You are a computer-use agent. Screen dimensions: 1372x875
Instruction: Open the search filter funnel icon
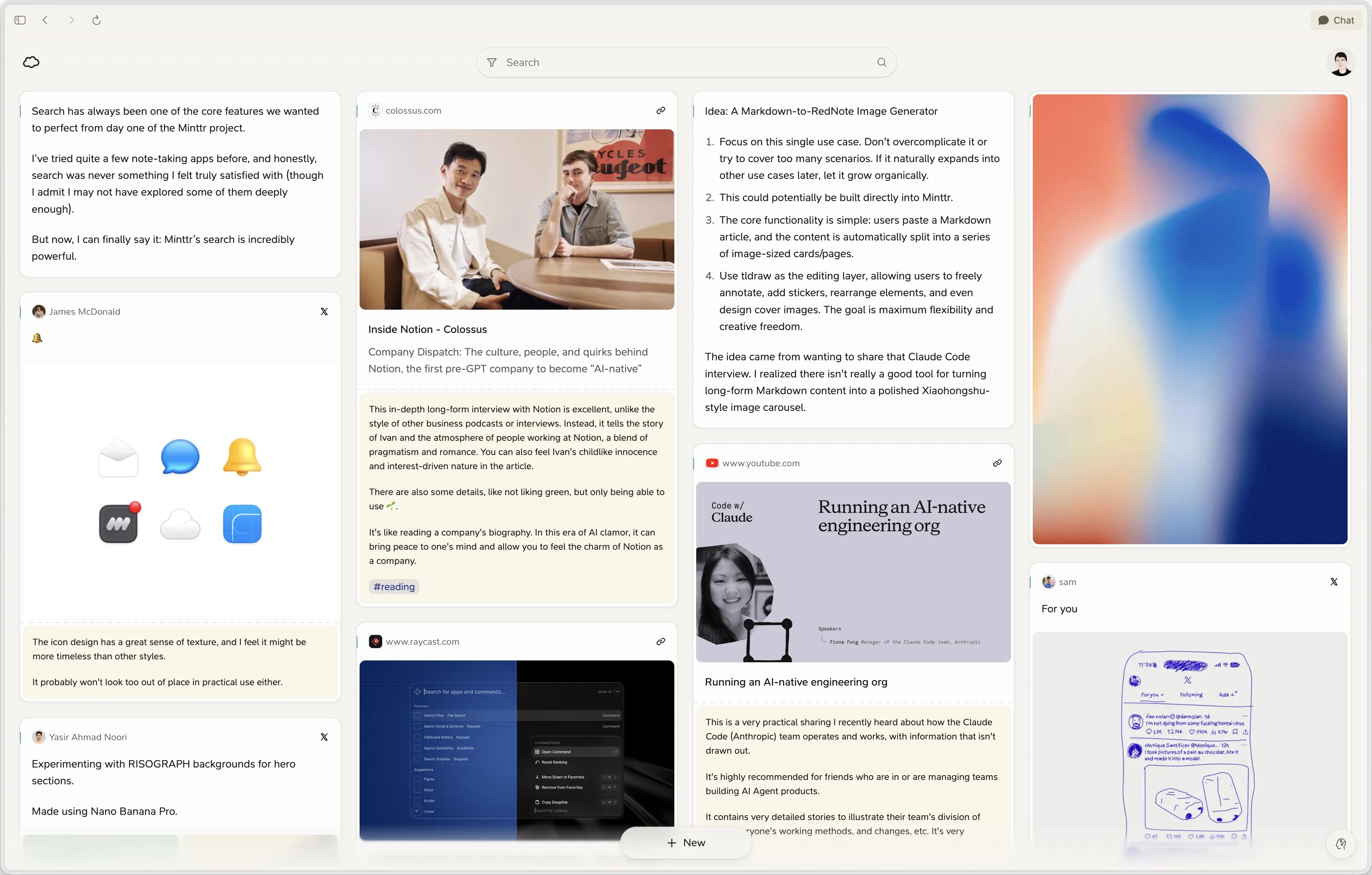492,63
